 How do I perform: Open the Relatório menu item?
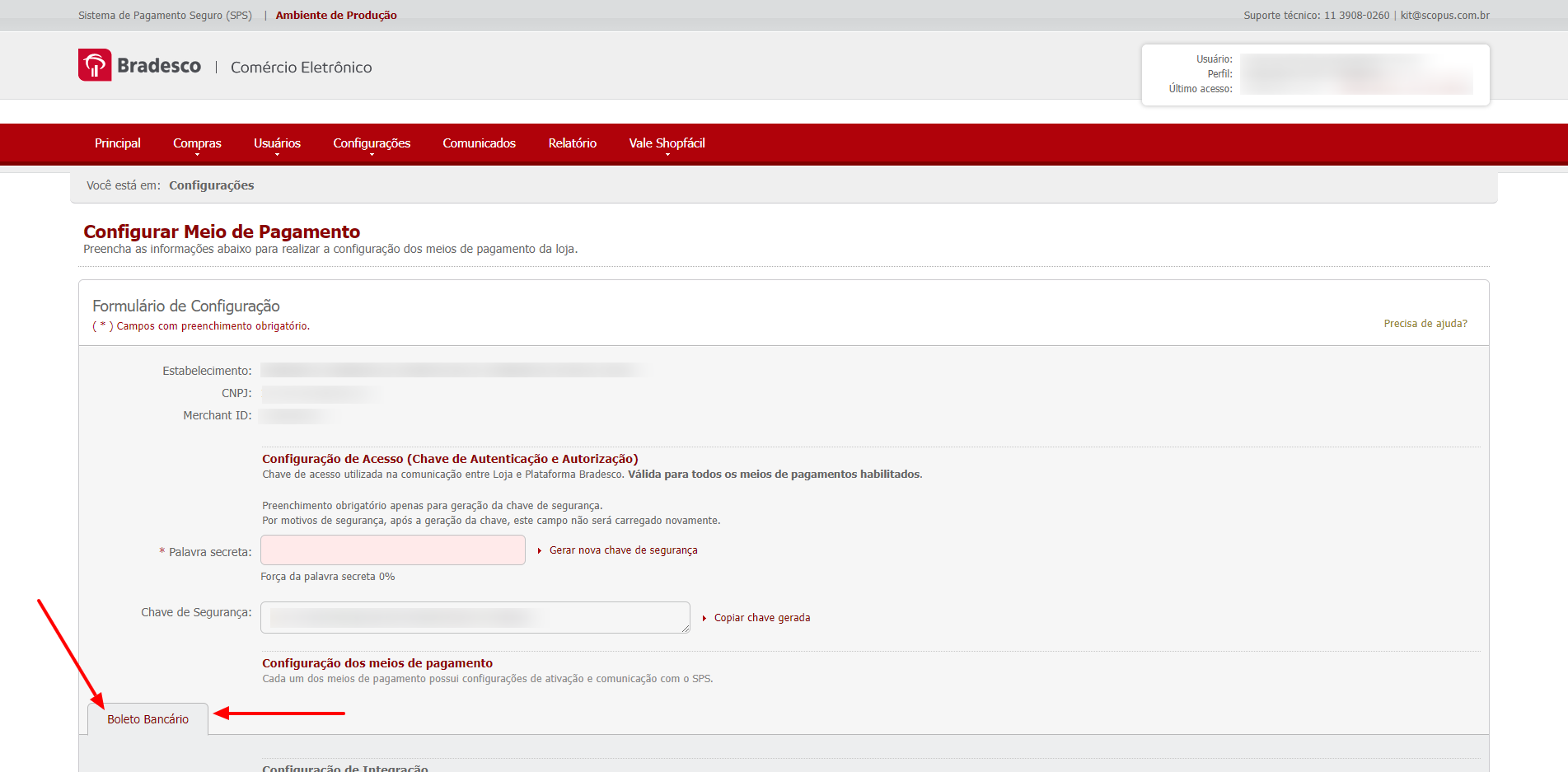(x=572, y=143)
